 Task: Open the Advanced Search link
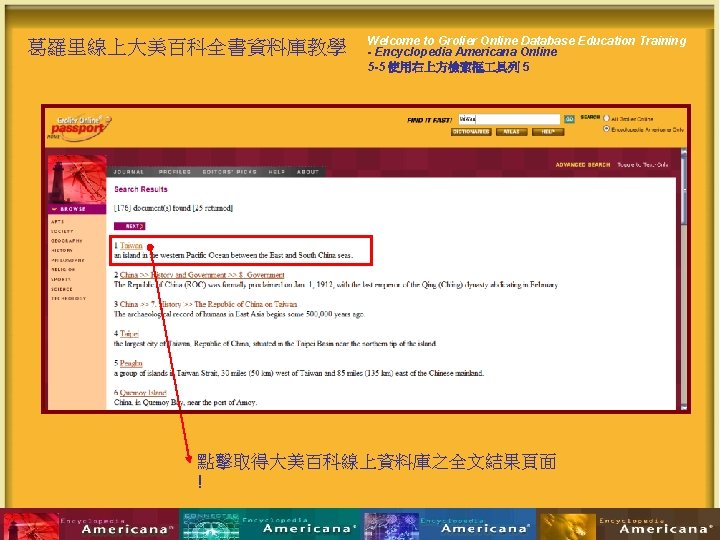(x=583, y=165)
